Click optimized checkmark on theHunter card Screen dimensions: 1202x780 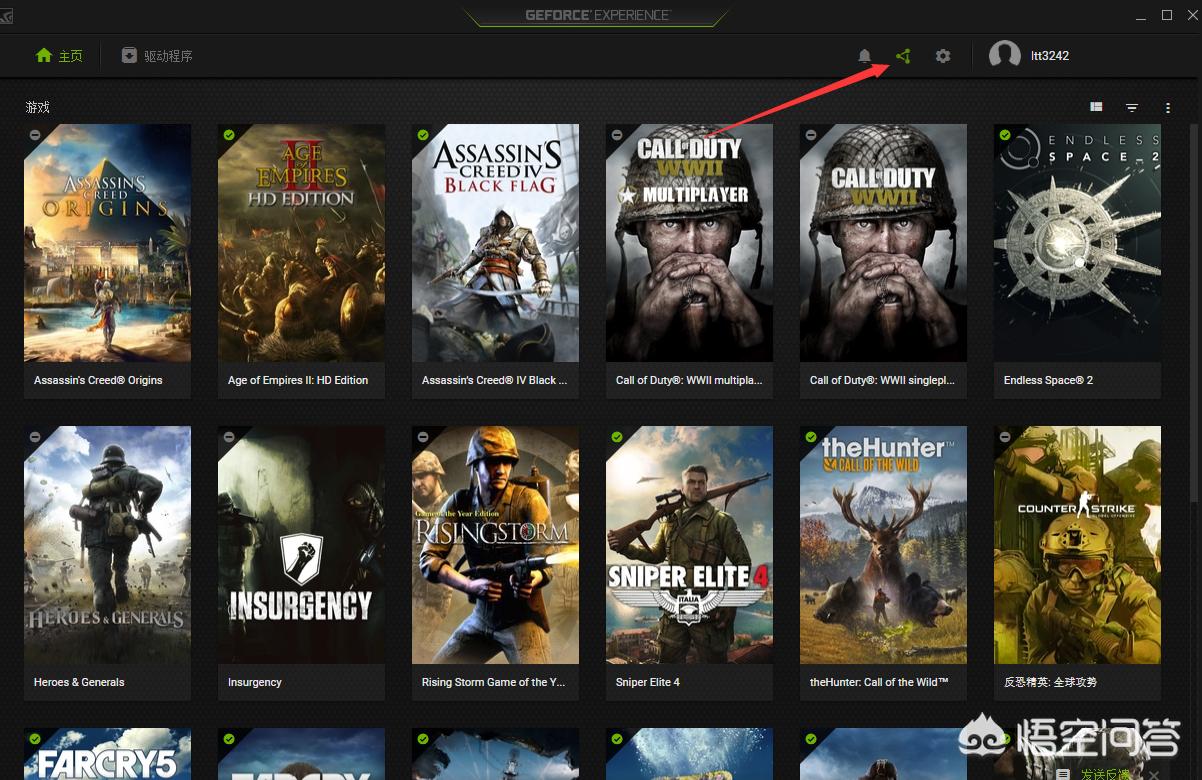pos(811,437)
